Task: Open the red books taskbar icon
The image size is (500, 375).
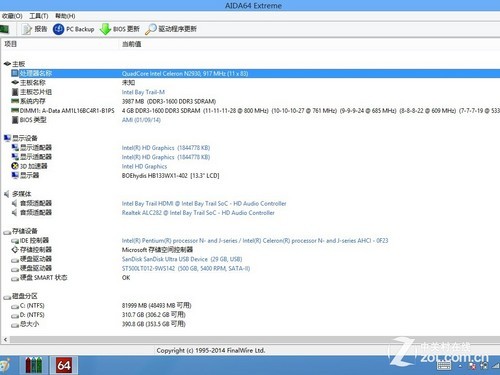Action: [x=34, y=365]
